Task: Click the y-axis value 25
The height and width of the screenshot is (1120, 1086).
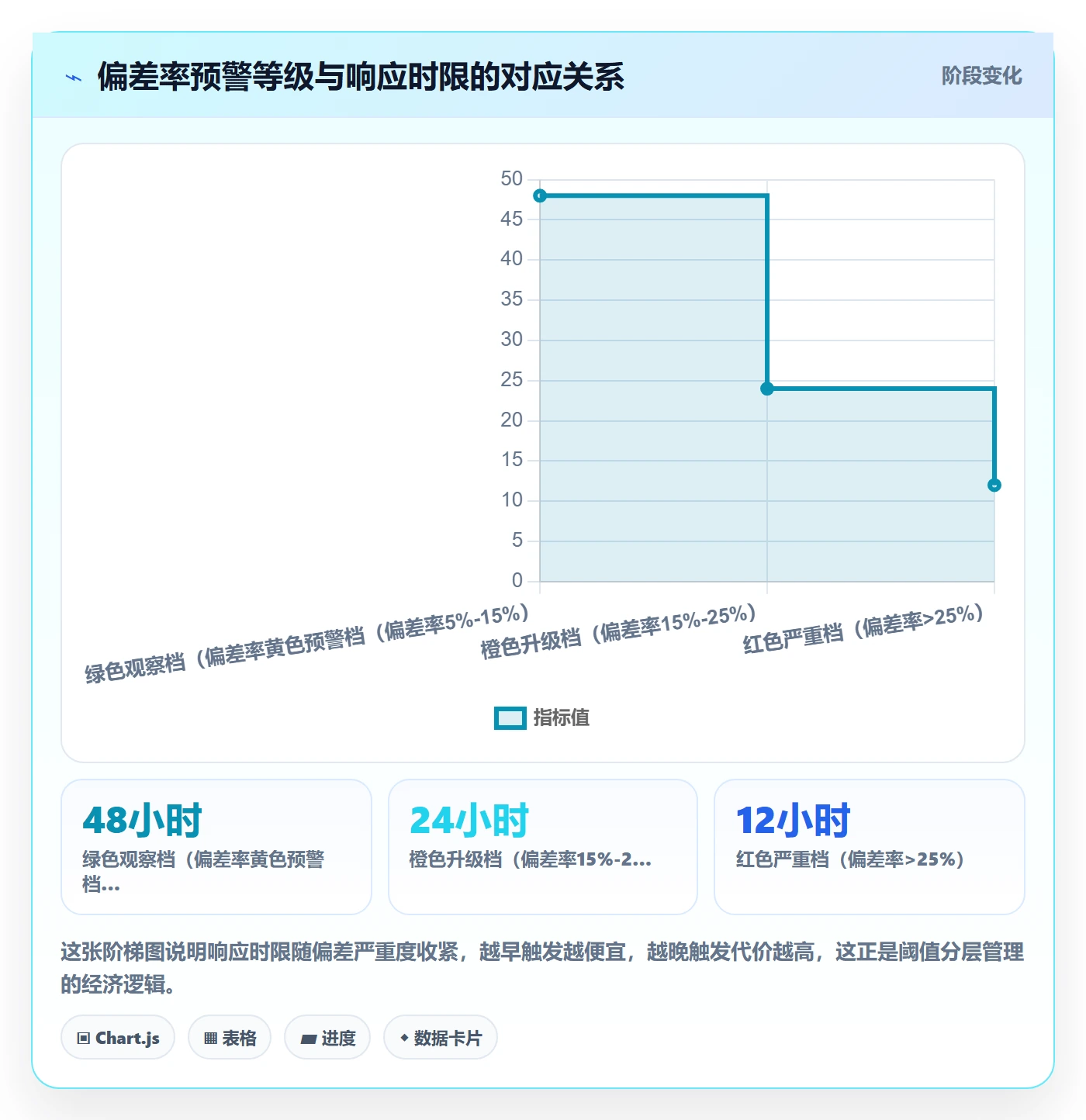Action: [512, 380]
